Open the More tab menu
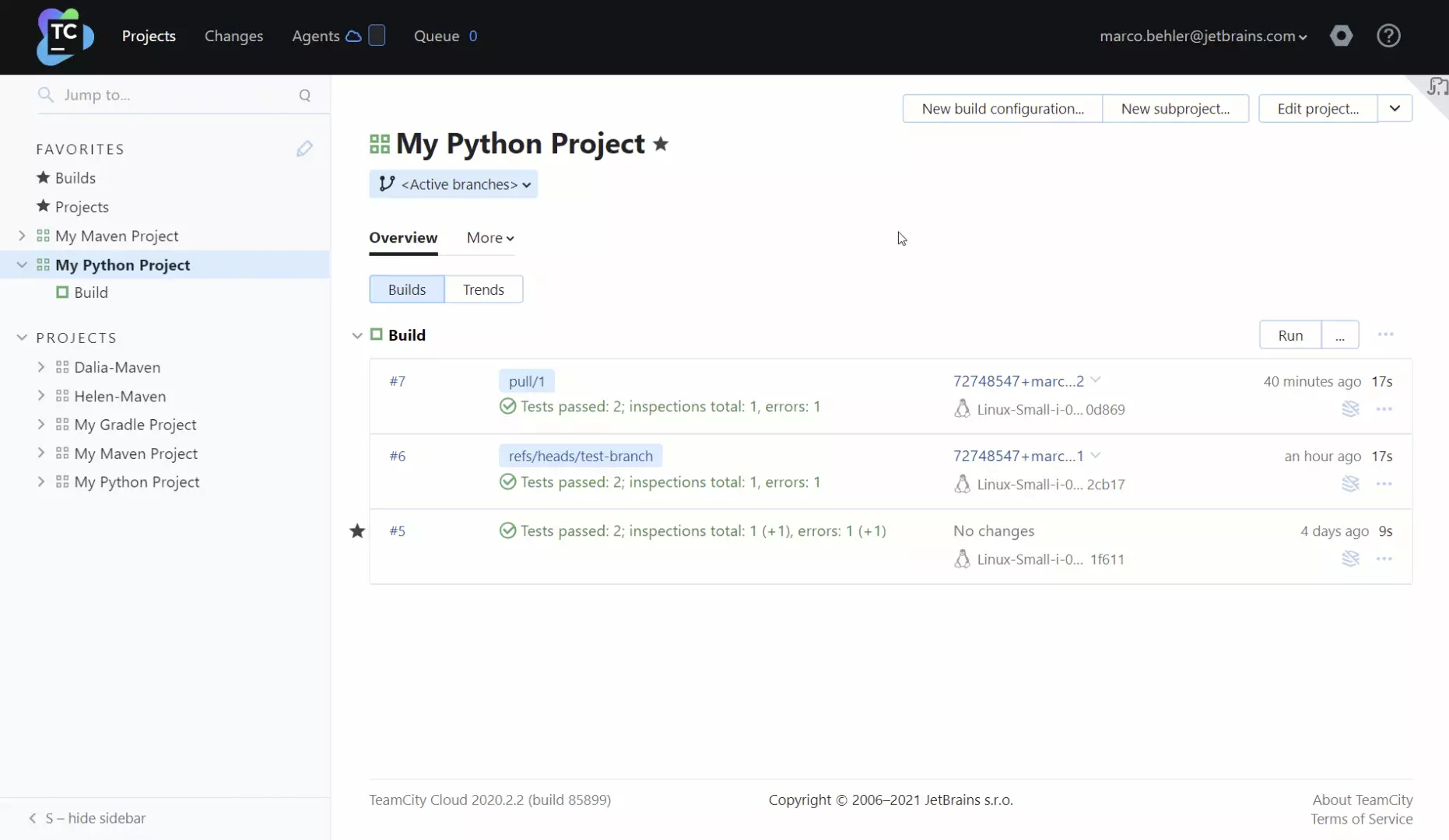The image size is (1449, 840). click(x=490, y=238)
